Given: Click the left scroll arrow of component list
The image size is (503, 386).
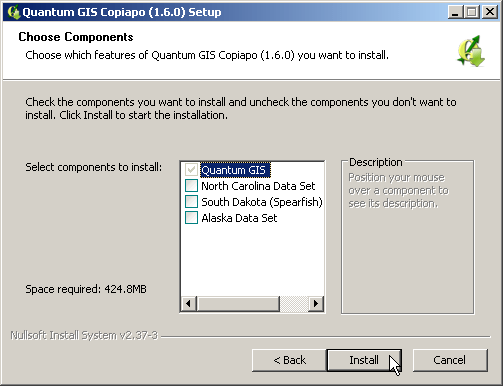Looking at the screenshot, I should [189, 304].
